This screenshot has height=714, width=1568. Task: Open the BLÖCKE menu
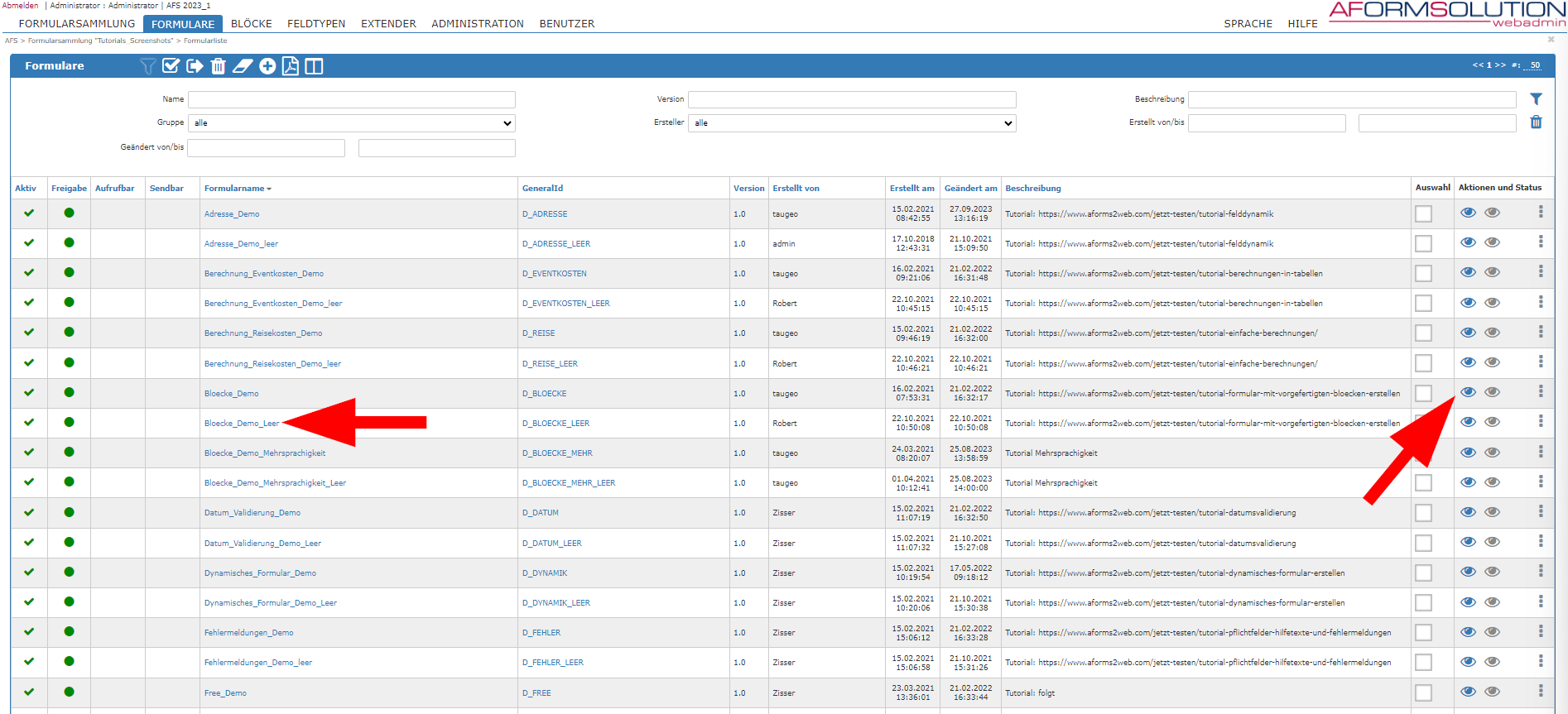pos(252,24)
